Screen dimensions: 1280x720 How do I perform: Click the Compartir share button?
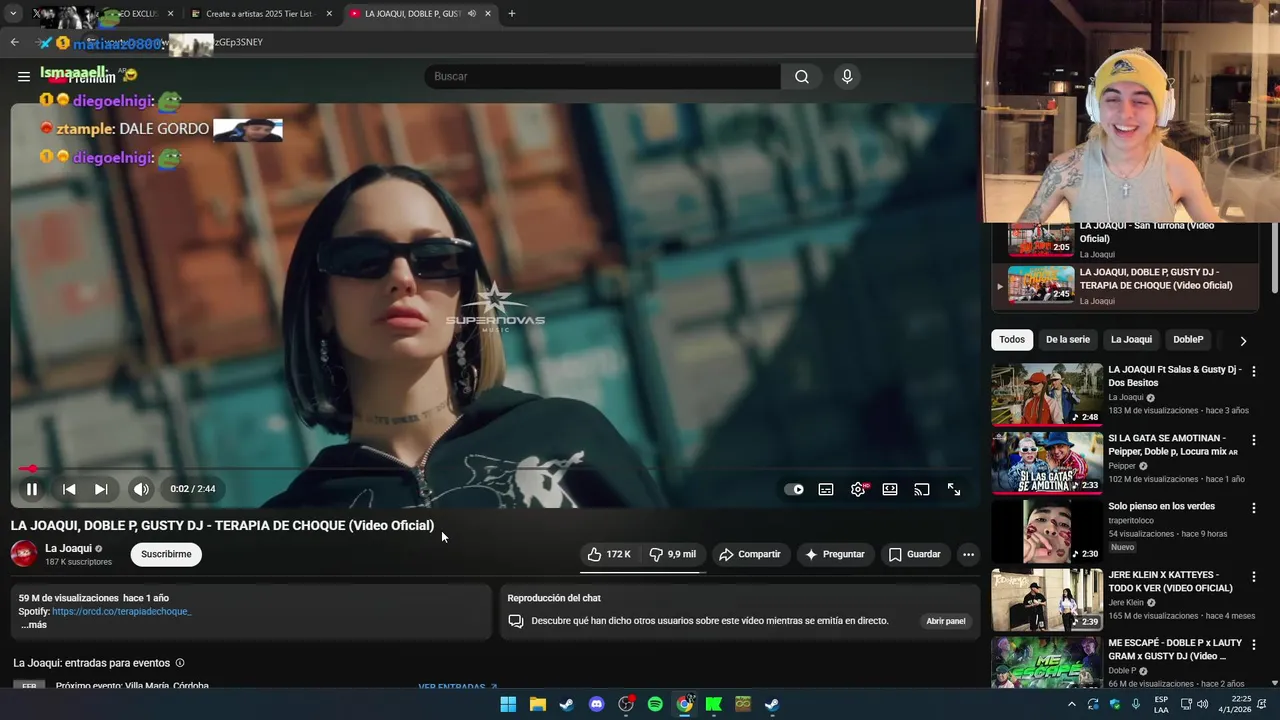(x=750, y=554)
